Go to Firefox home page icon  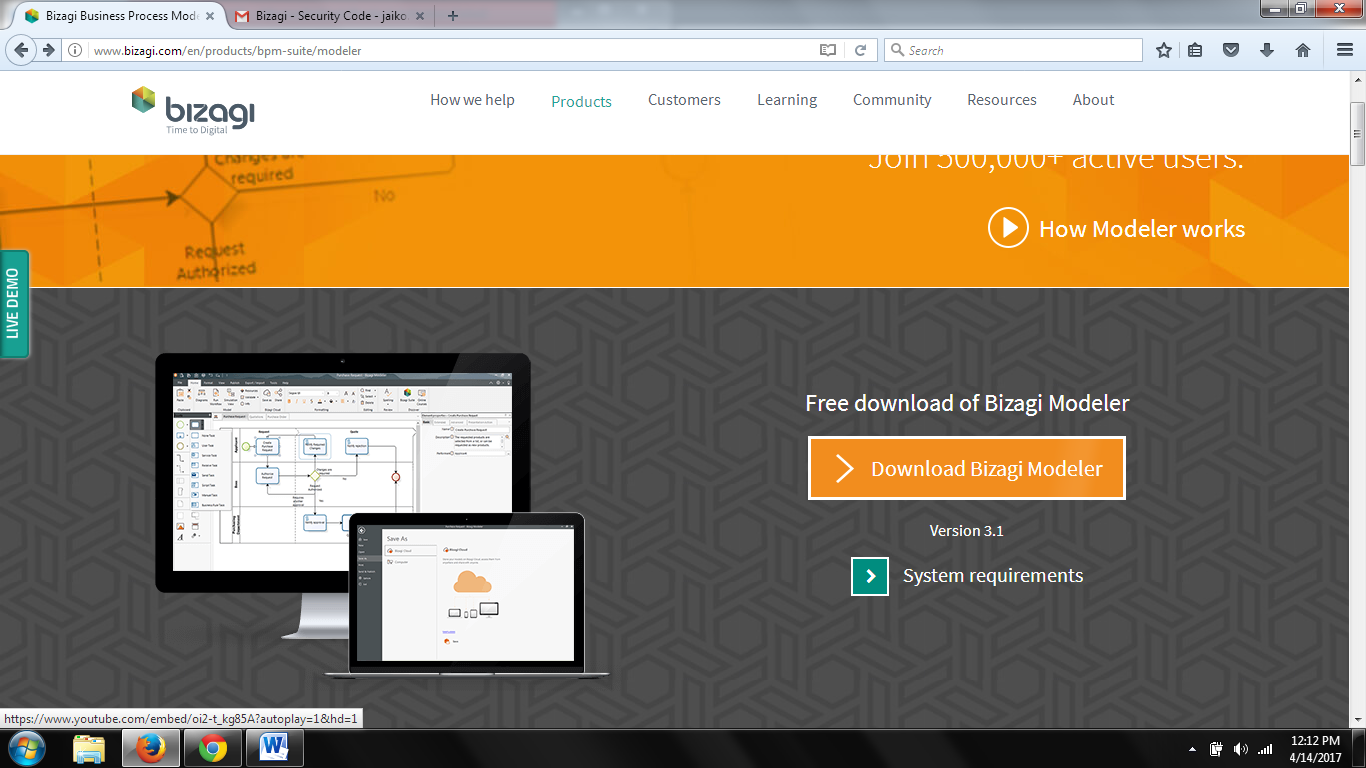click(x=1303, y=50)
